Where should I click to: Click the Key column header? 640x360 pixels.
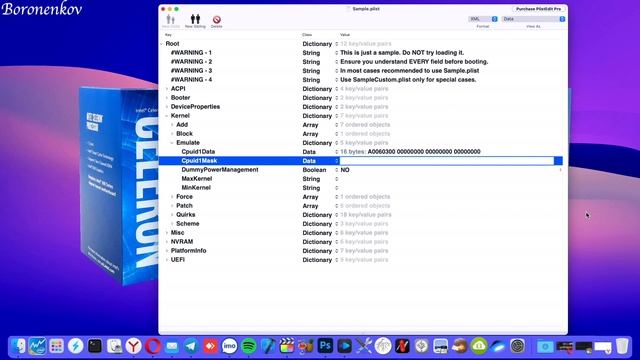(x=168, y=35)
